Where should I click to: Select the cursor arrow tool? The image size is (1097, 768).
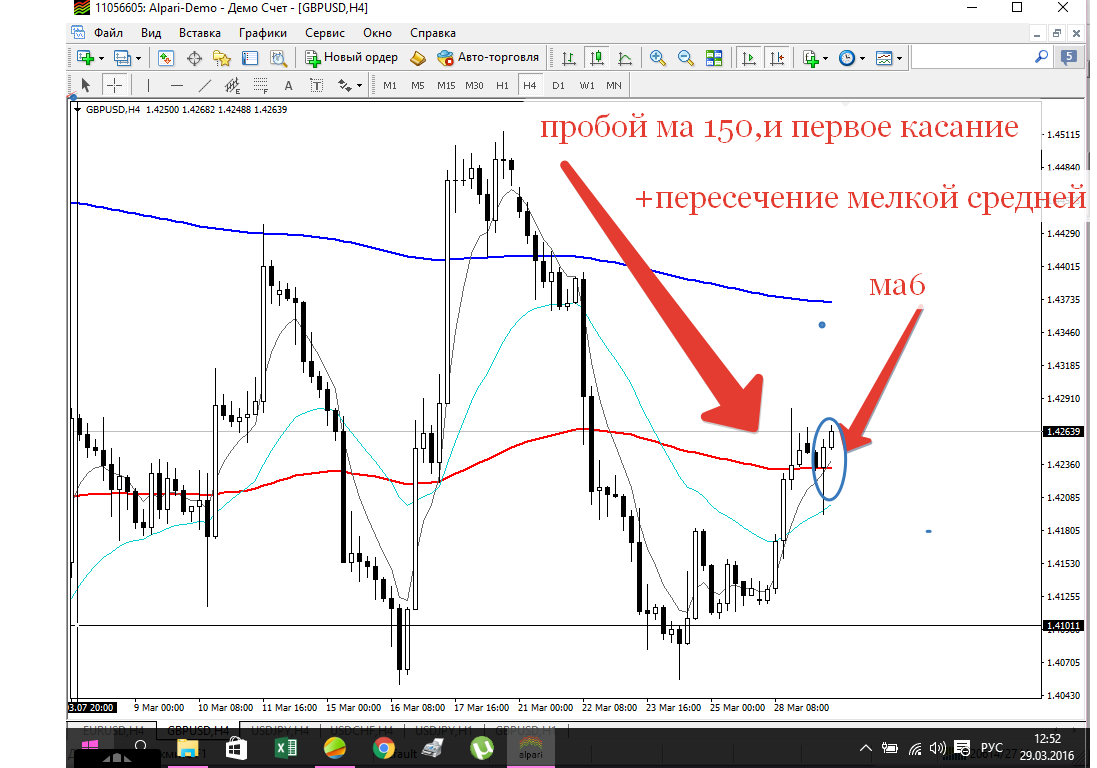(x=85, y=85)
